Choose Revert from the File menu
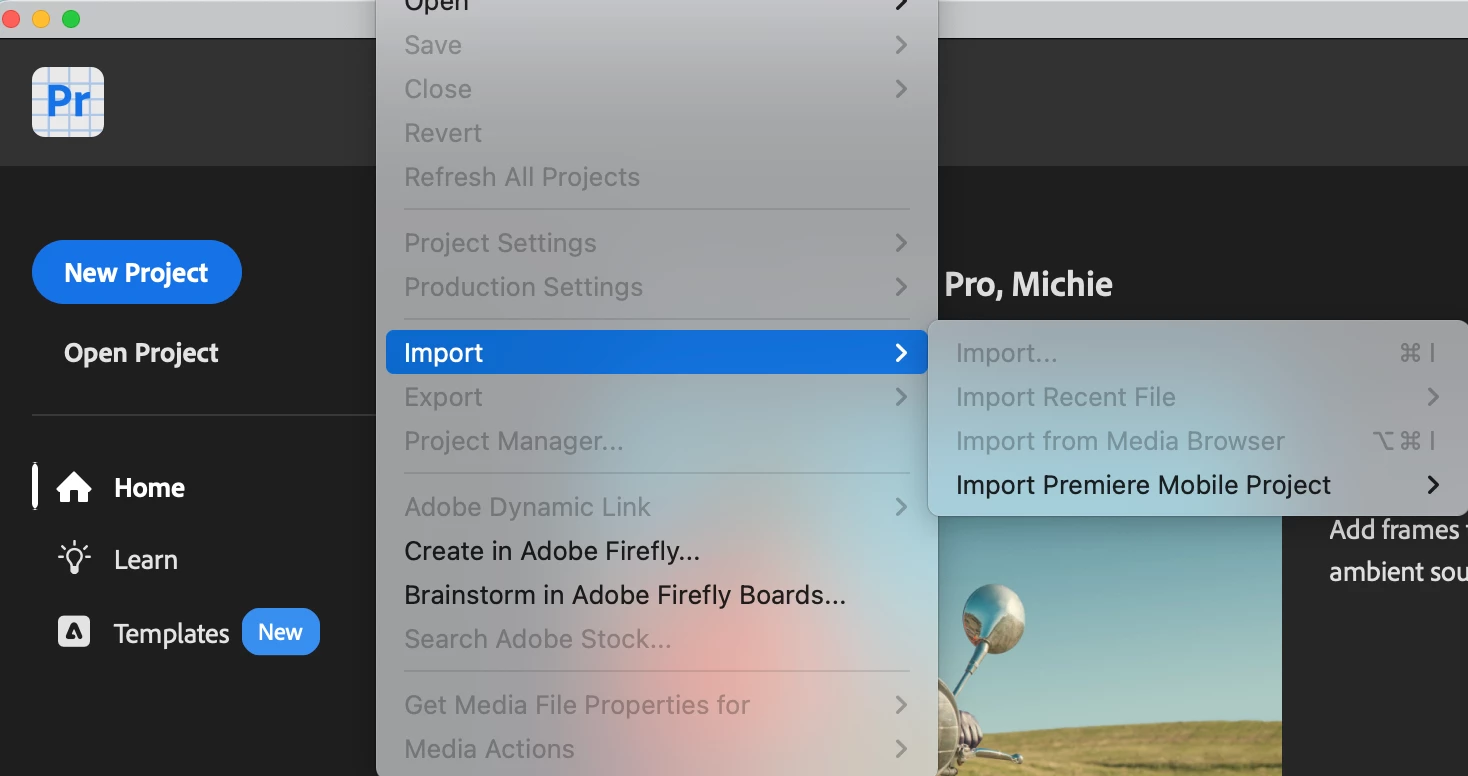The image size is (1468, 776). pos(656,133)
